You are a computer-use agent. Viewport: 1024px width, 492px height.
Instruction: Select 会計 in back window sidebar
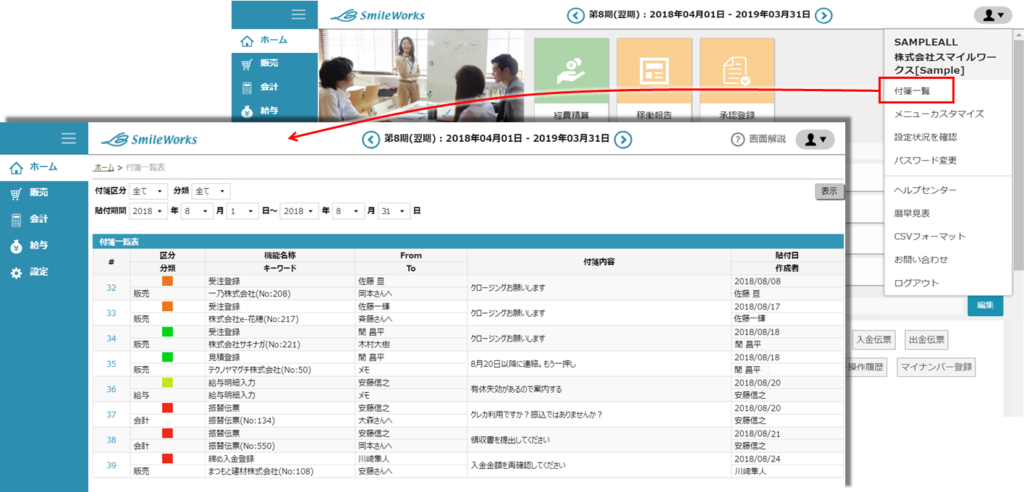275,87
